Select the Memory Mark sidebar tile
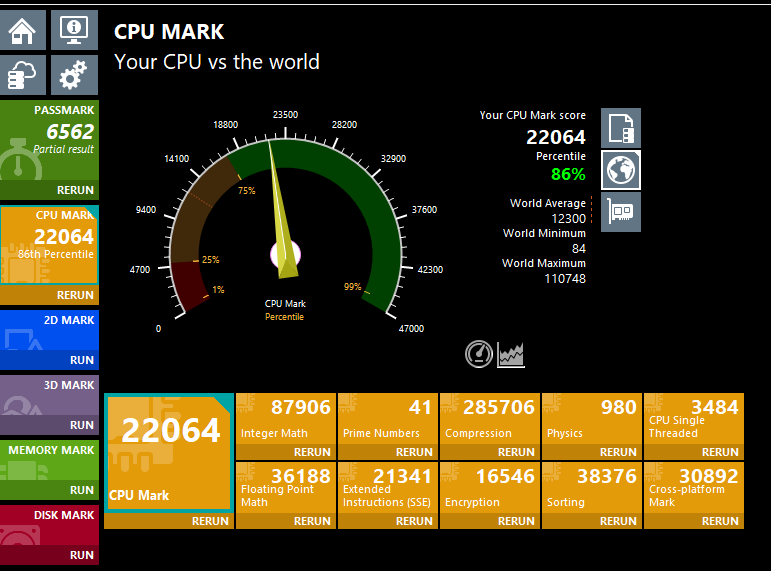771x571 pixels. (x=49, y=460)
